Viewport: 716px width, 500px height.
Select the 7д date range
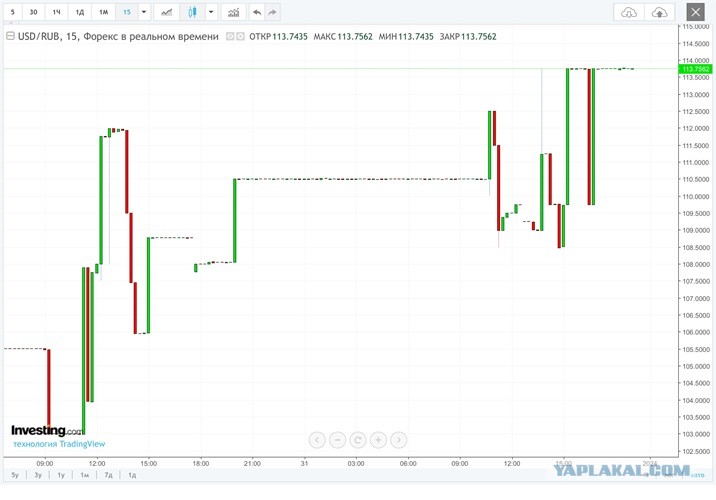108,475
